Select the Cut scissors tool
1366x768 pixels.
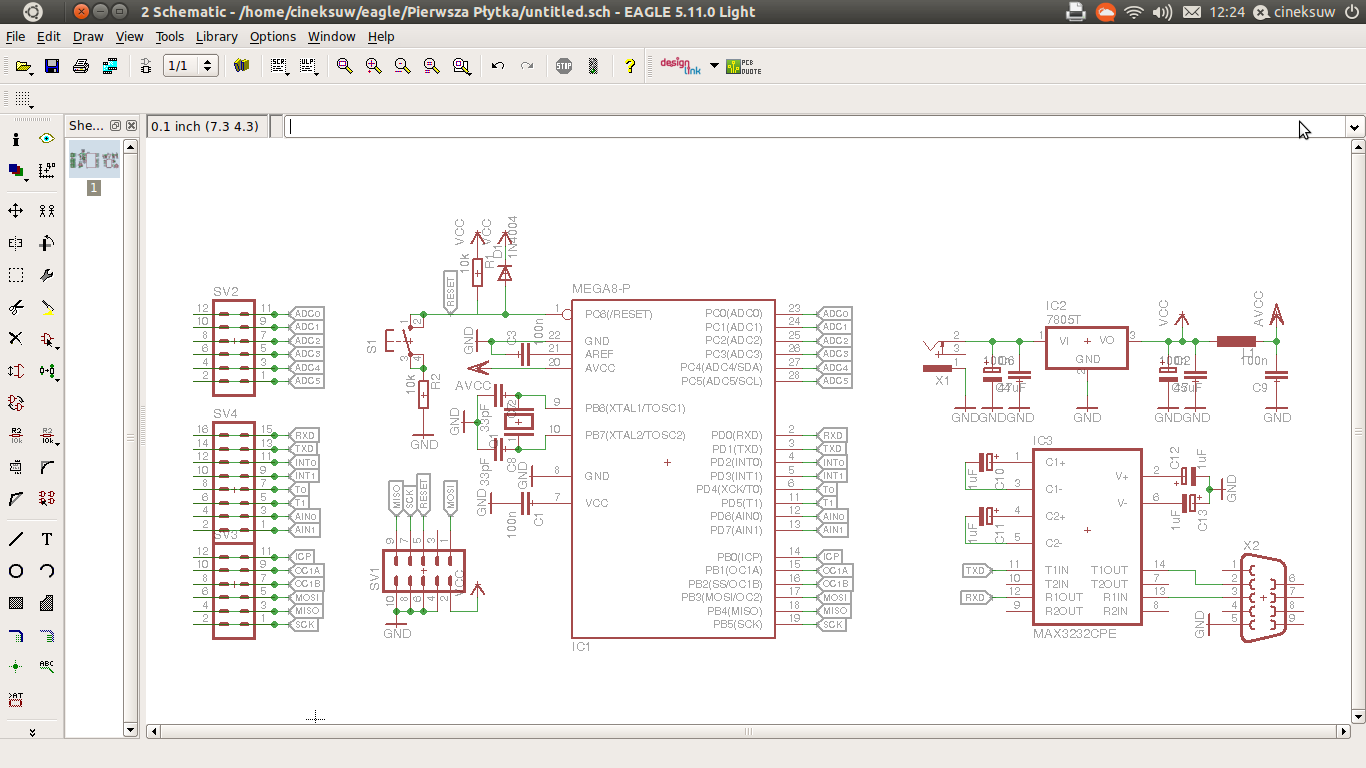[16, 307]
